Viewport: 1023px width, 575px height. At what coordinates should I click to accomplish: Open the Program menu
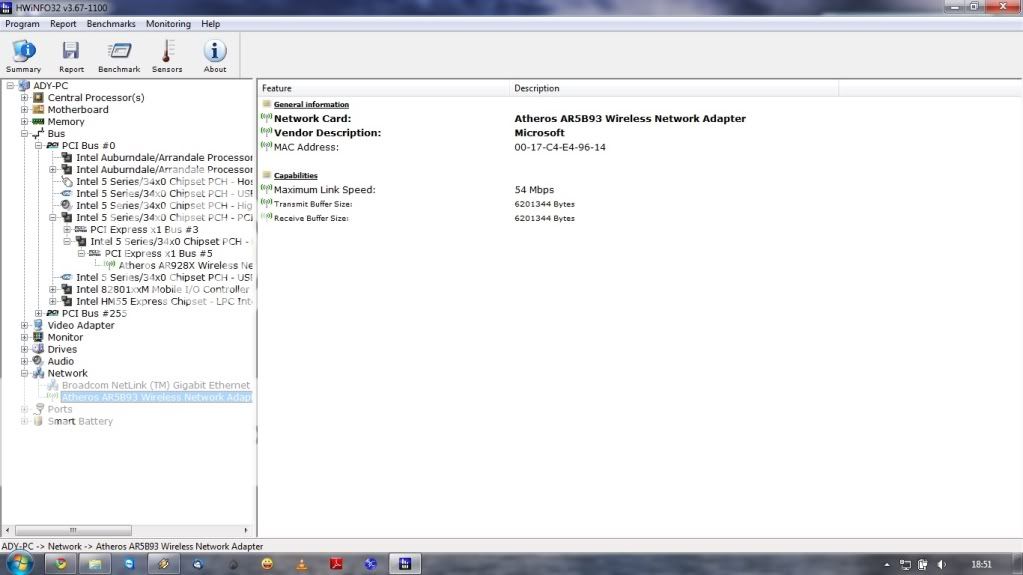pyautogui.click(x=22, y=24)
